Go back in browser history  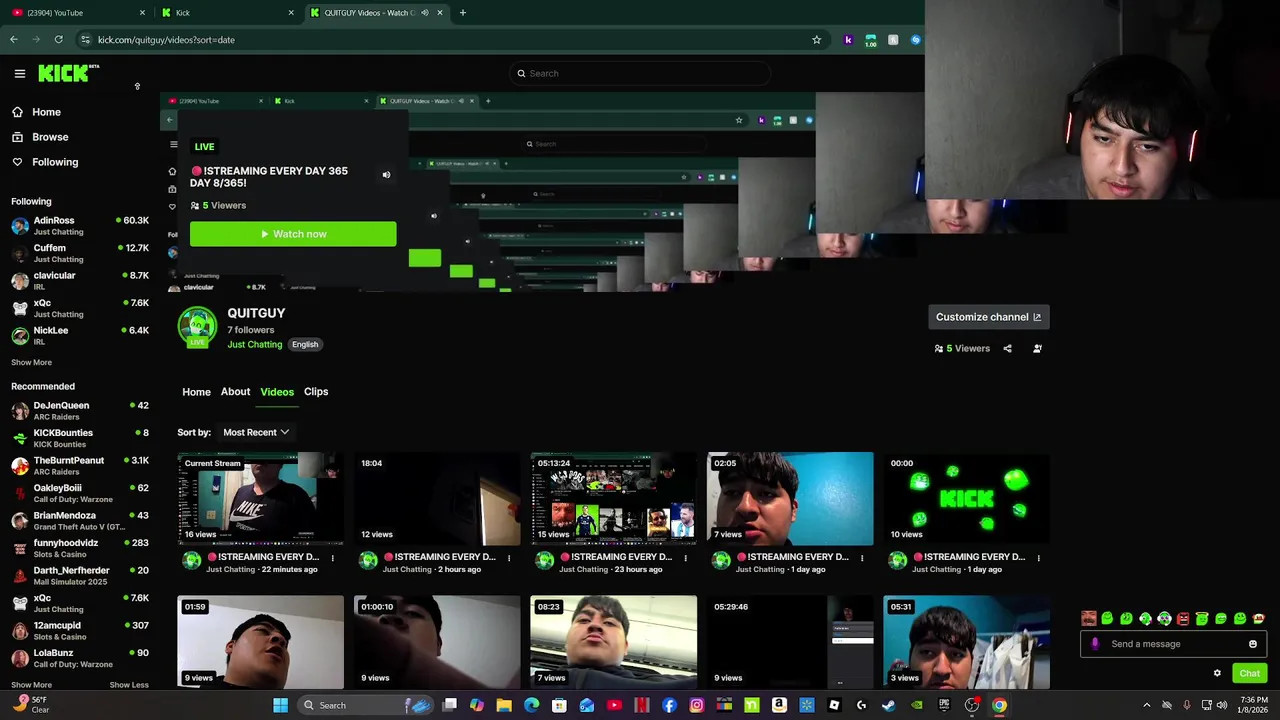pos(14,40)
